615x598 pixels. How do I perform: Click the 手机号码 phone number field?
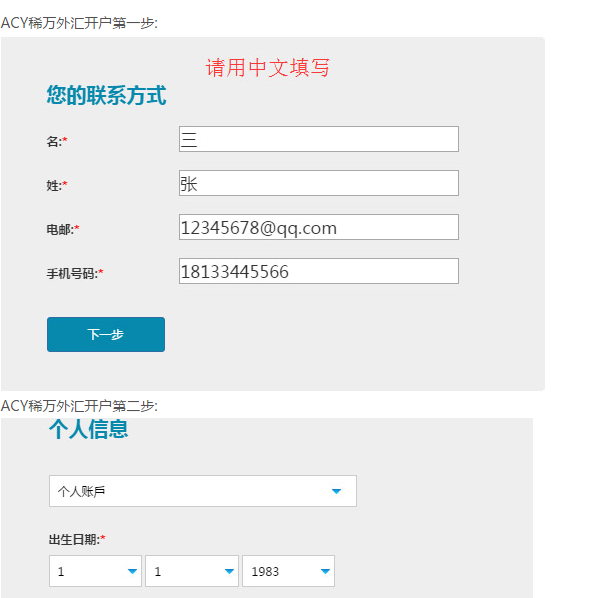(318, 271)
